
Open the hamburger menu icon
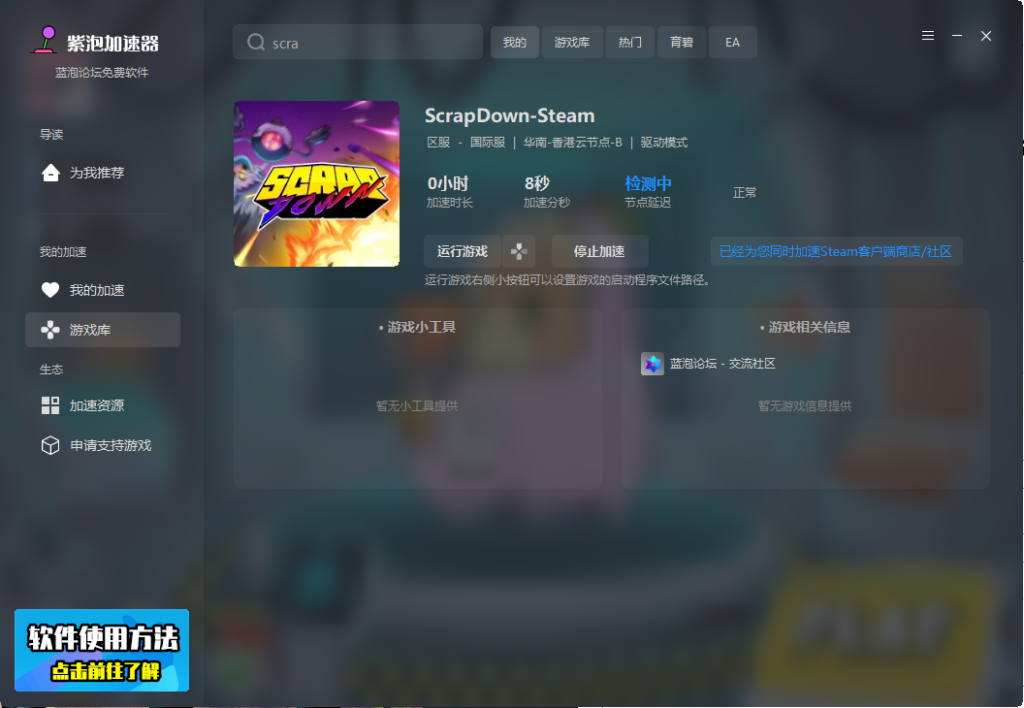[927, 36]
